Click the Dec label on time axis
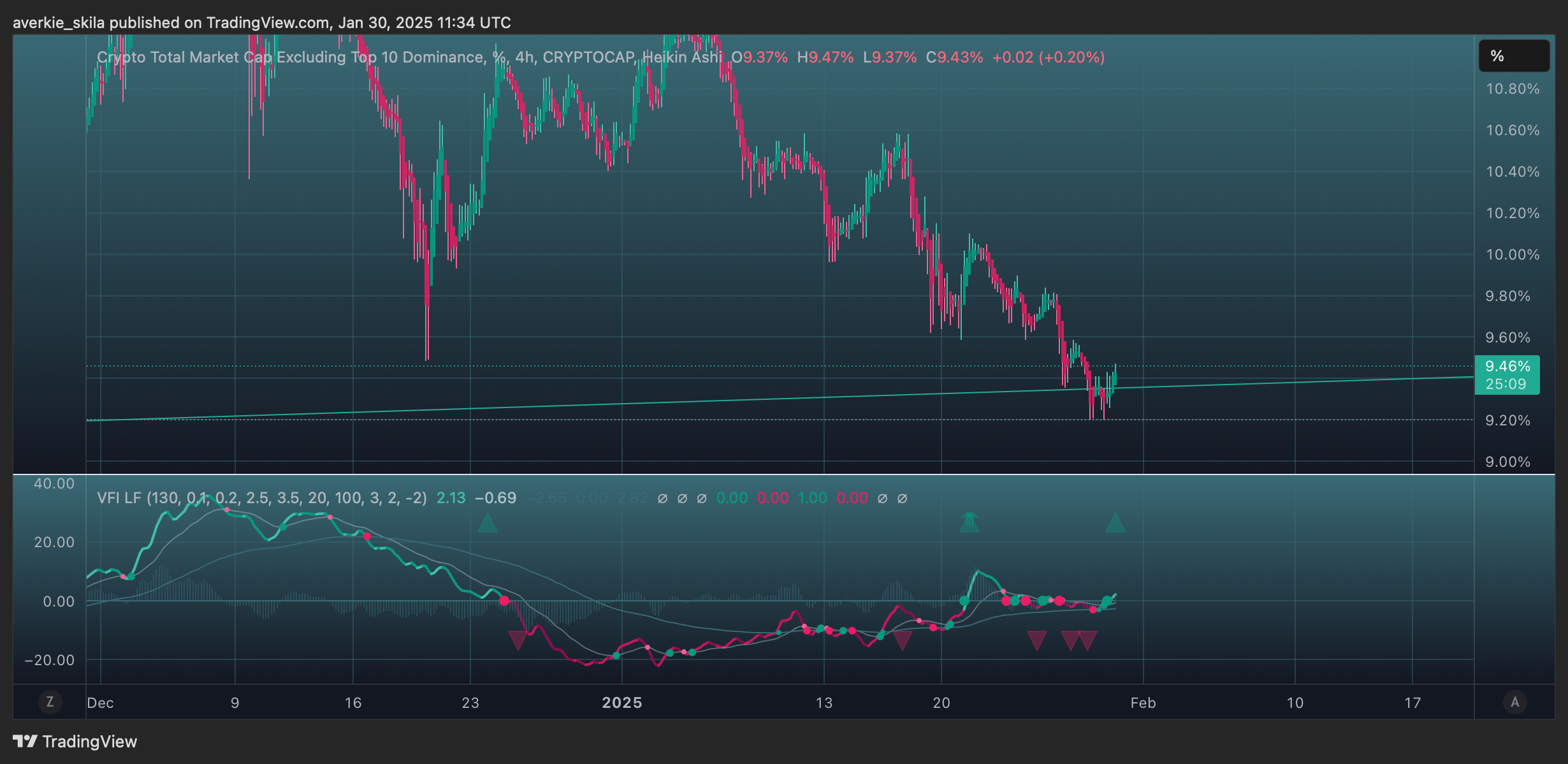The height and width of the screenshot is (764, 1568). coord(100,703)
